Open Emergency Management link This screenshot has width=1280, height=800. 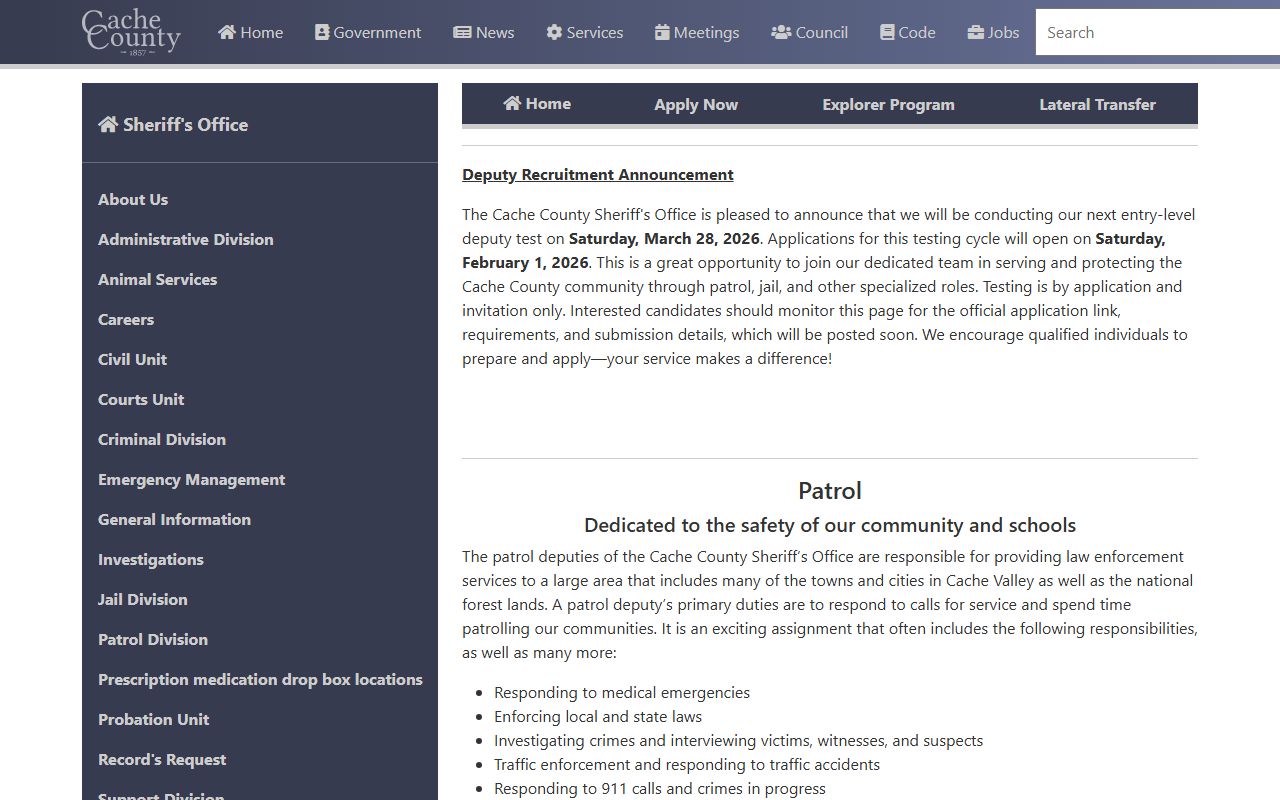click(x=192, y=479)
